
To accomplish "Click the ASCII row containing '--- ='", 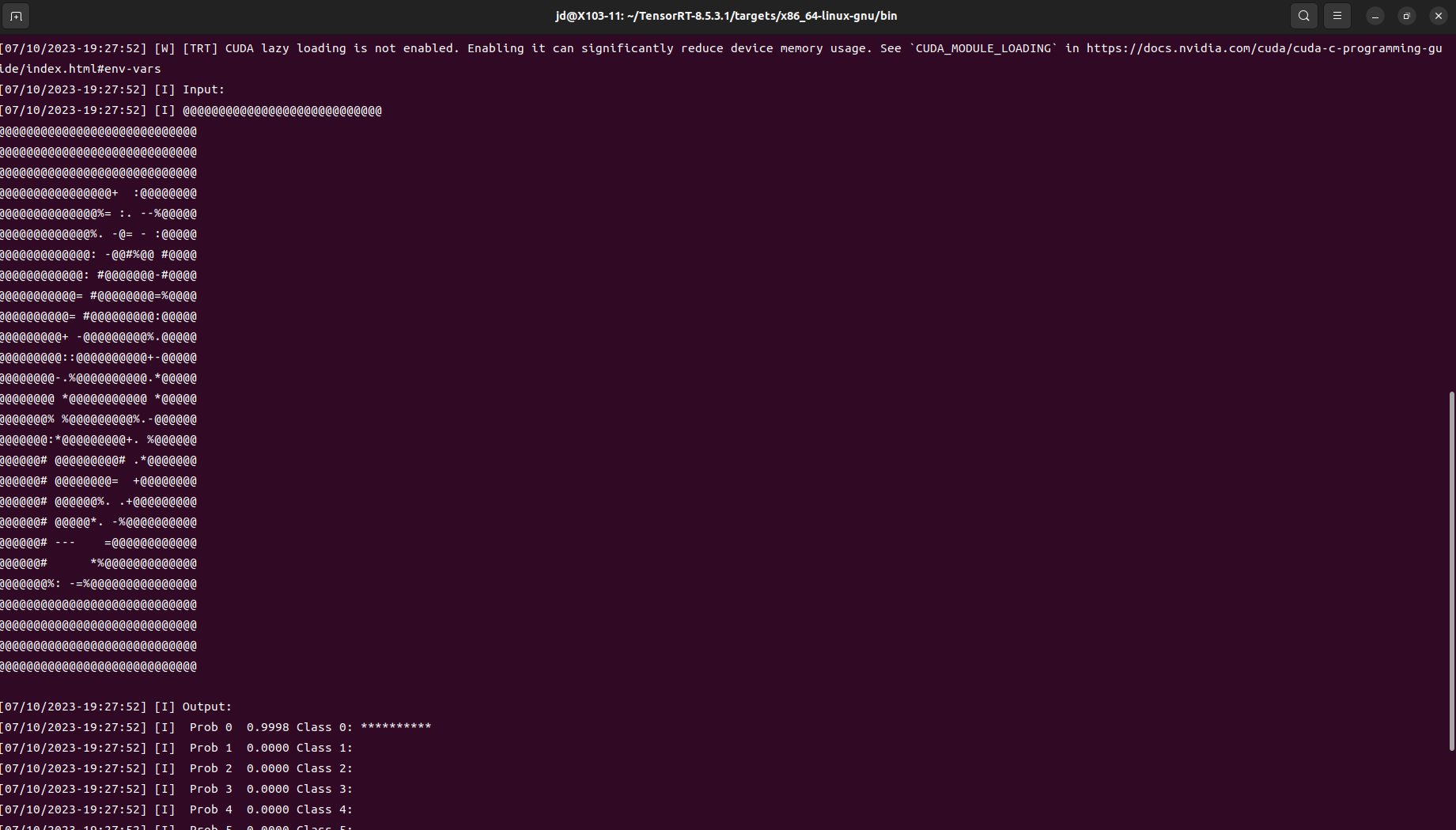I will [x=99, y=543].
